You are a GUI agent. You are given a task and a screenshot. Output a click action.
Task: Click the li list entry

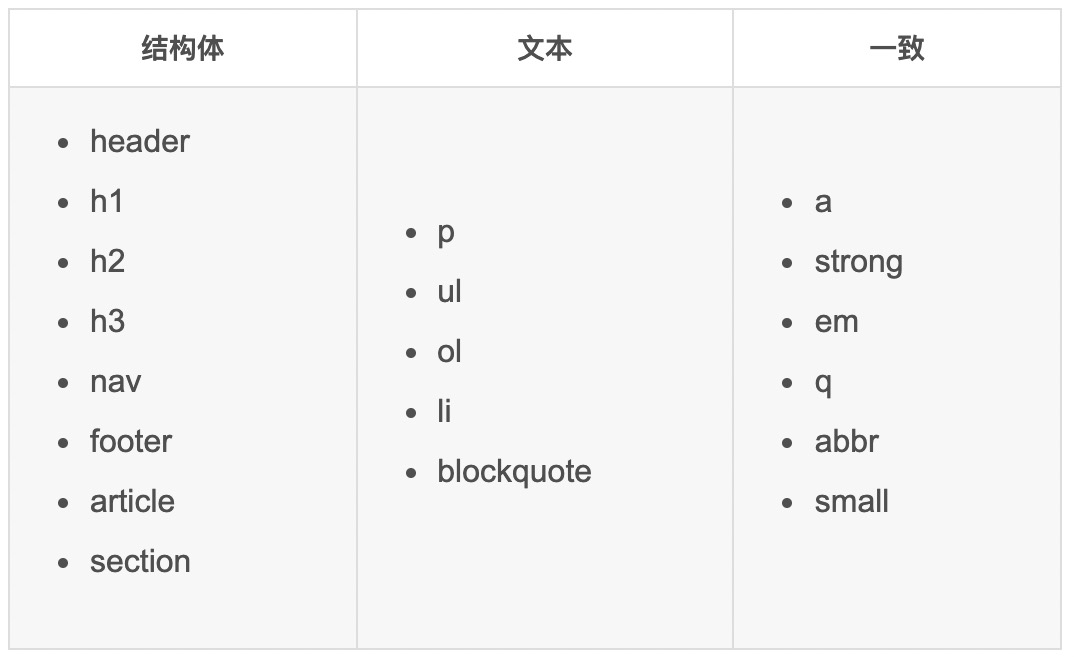(444, 412)
